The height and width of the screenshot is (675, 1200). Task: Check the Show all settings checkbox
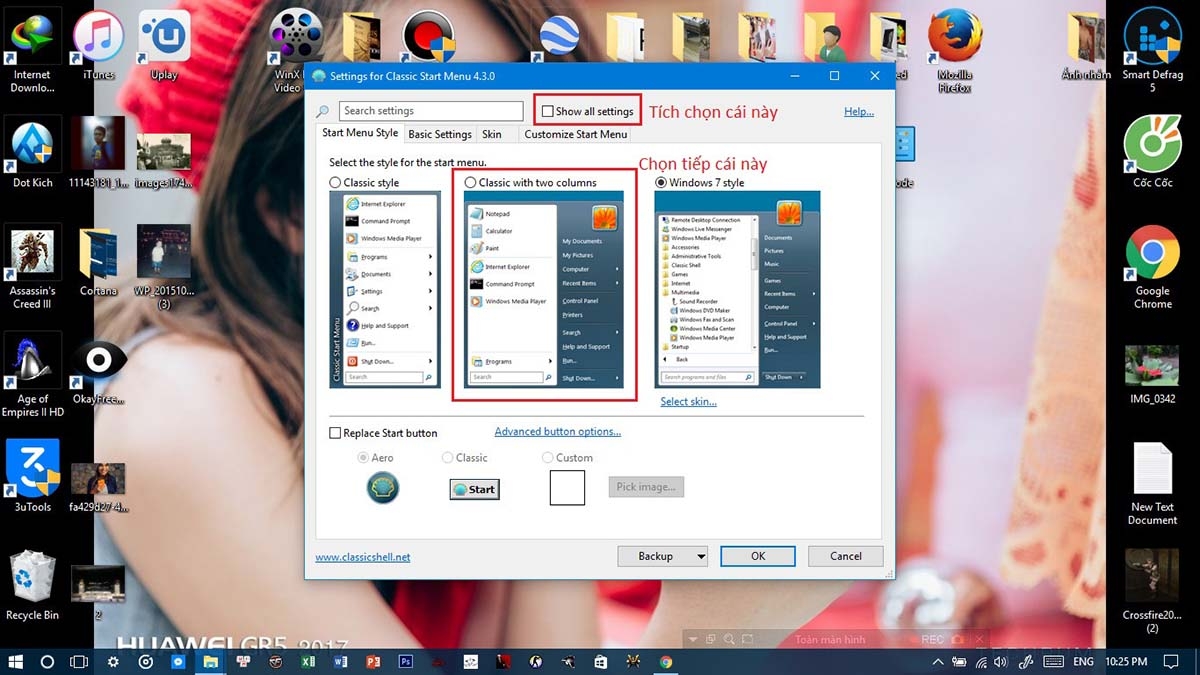[x=547, y=111]
